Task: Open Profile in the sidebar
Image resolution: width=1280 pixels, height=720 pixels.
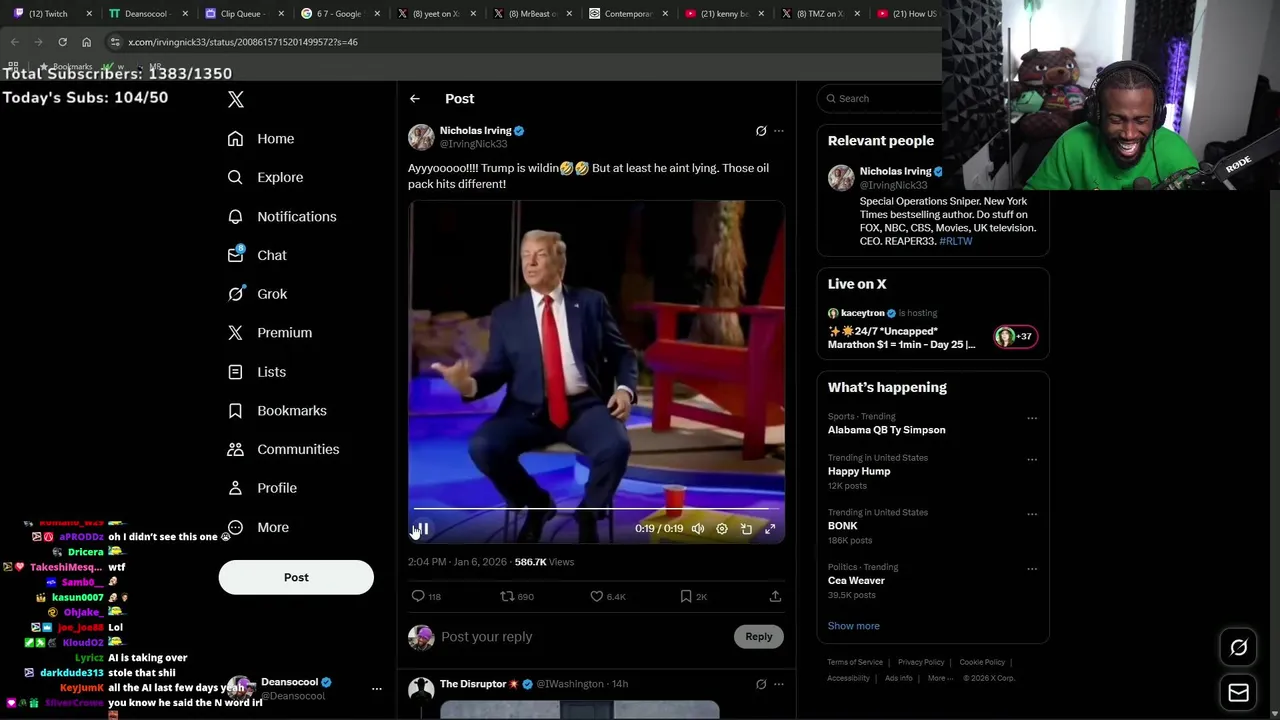Action: (262, 488)
